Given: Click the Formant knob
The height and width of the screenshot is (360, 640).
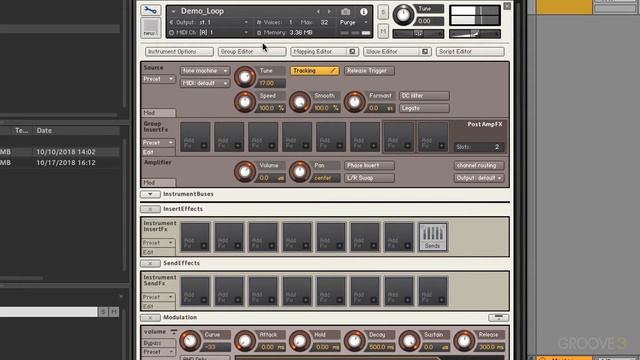Looking at the screenshot, I should click(x=354, y=102).
